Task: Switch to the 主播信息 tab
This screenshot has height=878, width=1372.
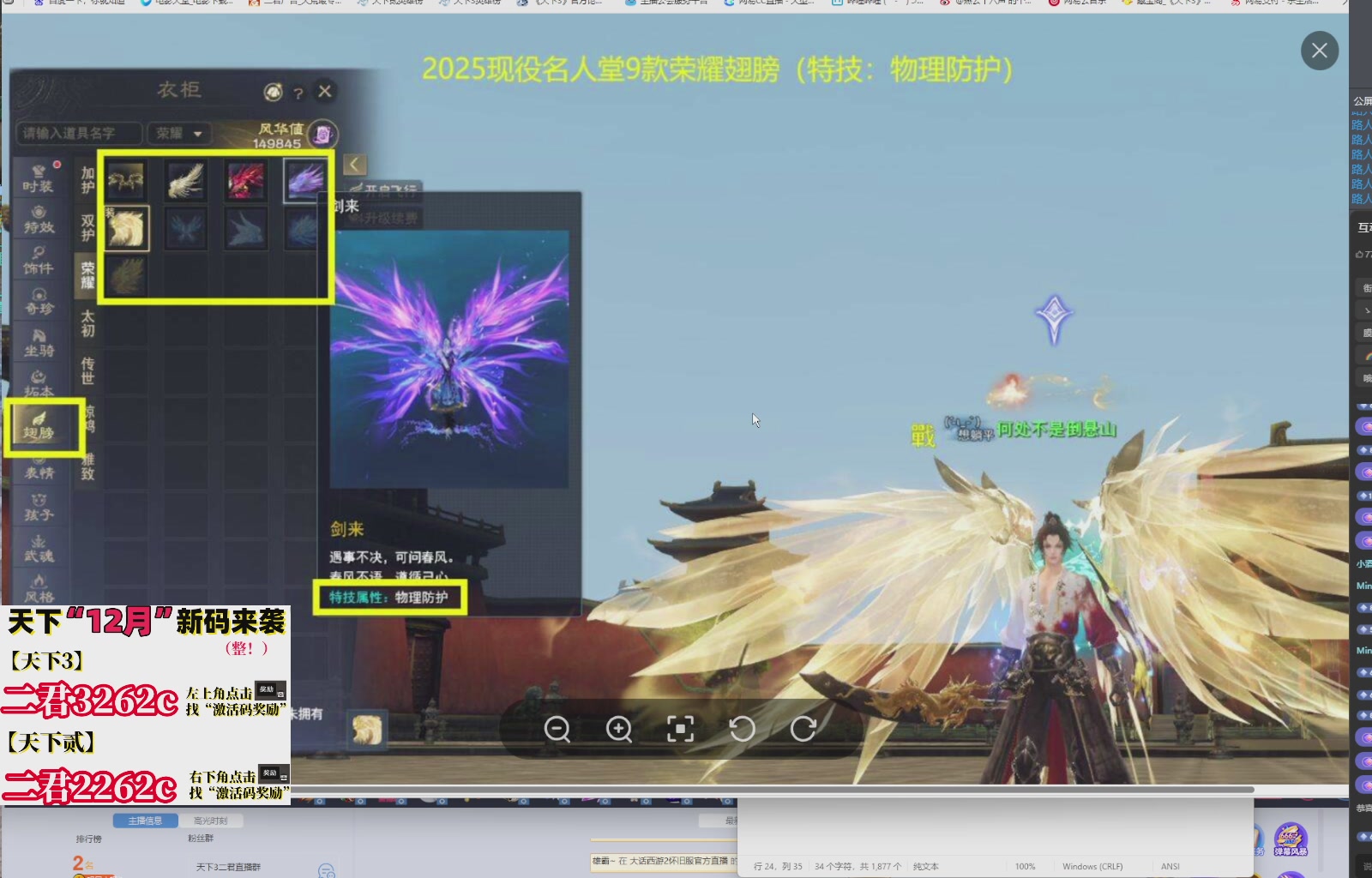Action: [145, 821]
